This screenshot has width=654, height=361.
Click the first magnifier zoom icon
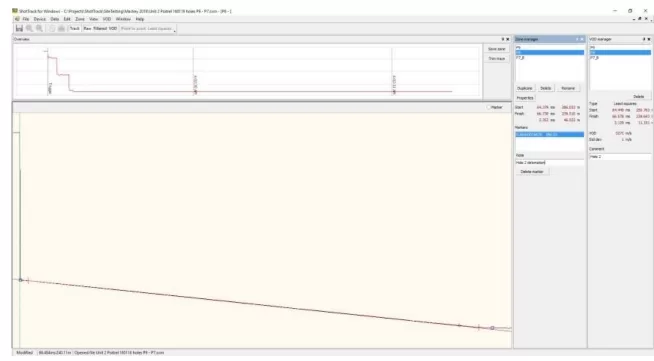(29, 28)
